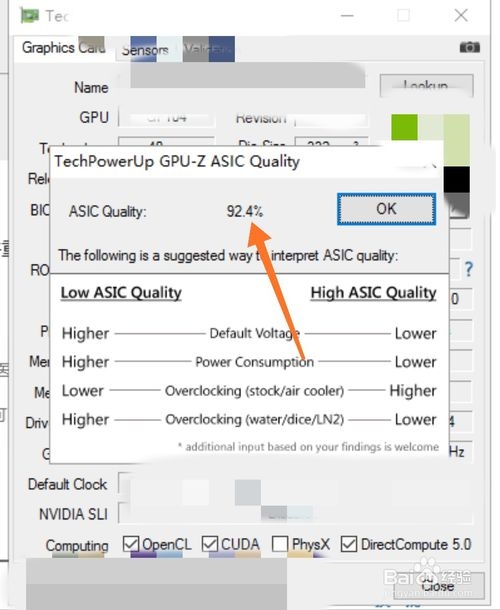
Task: Switch to the Sensors tab
Action: (145, 50)
